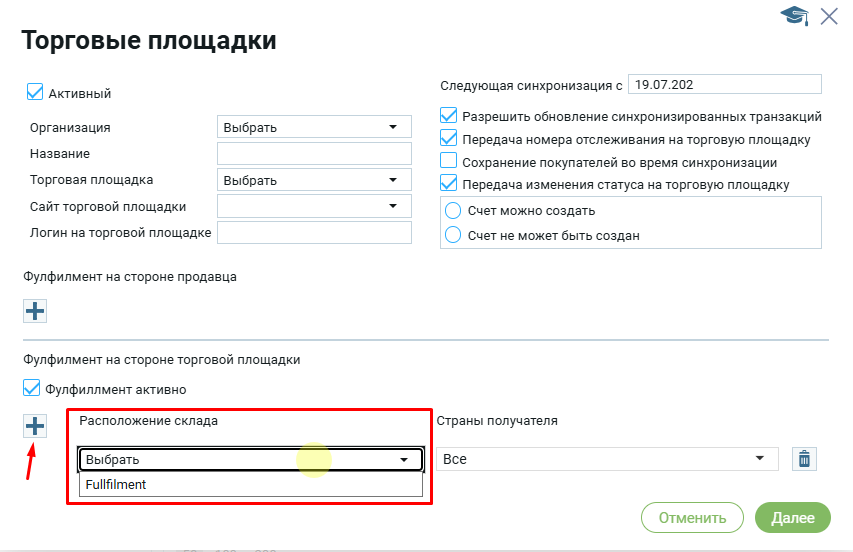Choose Fullfilment from warehouse location list
The width and height of the screenshot is (853, 552).
point(116,485)
